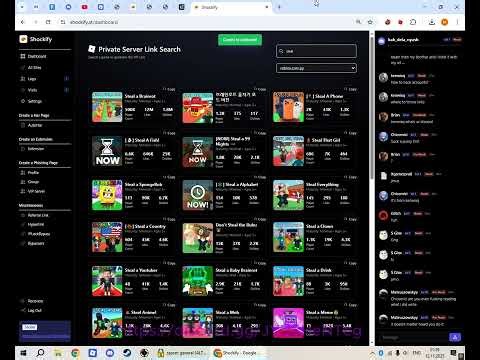Select the Steal a Spongebob thumbnail
480x360 pixels.
[x=107, y=195]
